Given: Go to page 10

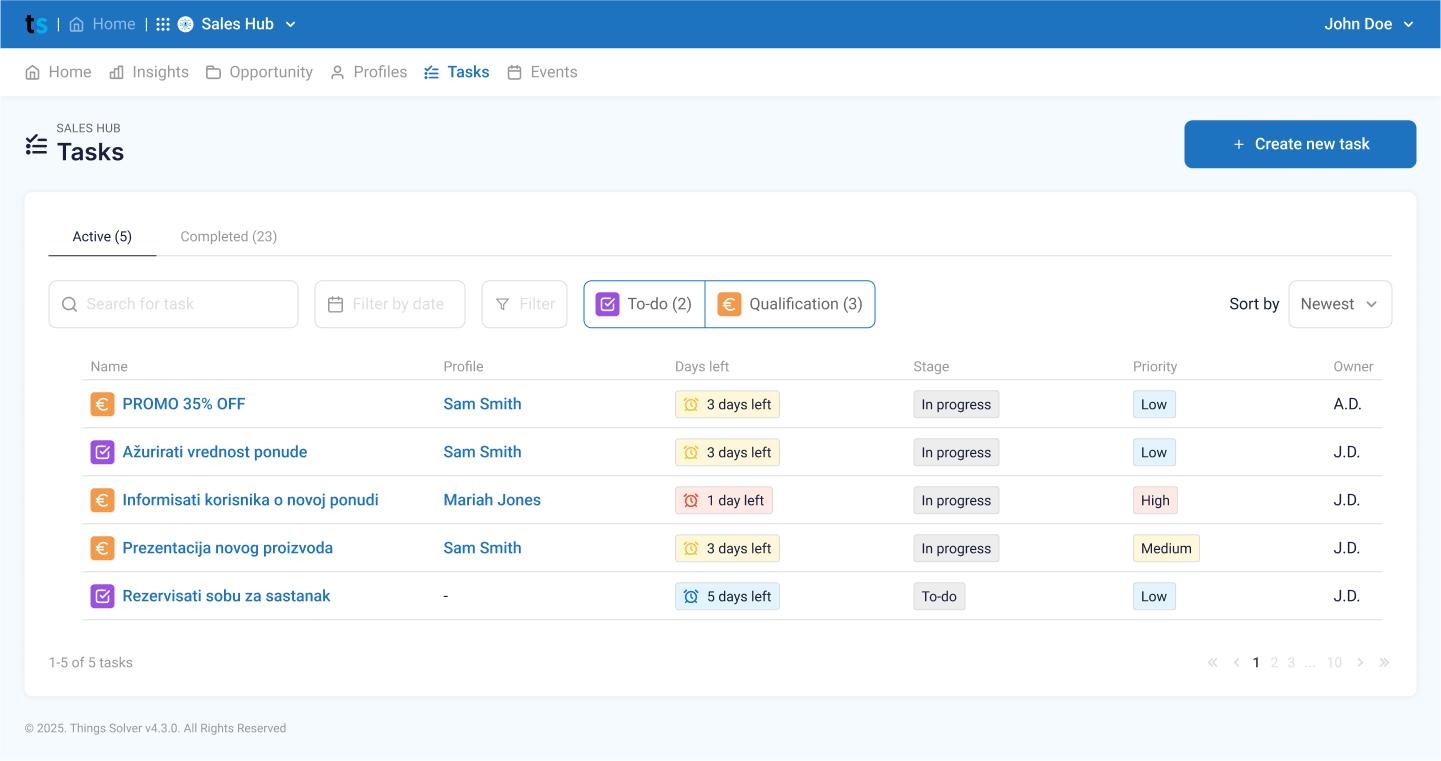Looking at the screenshot, I should [x=1334, y=662].
